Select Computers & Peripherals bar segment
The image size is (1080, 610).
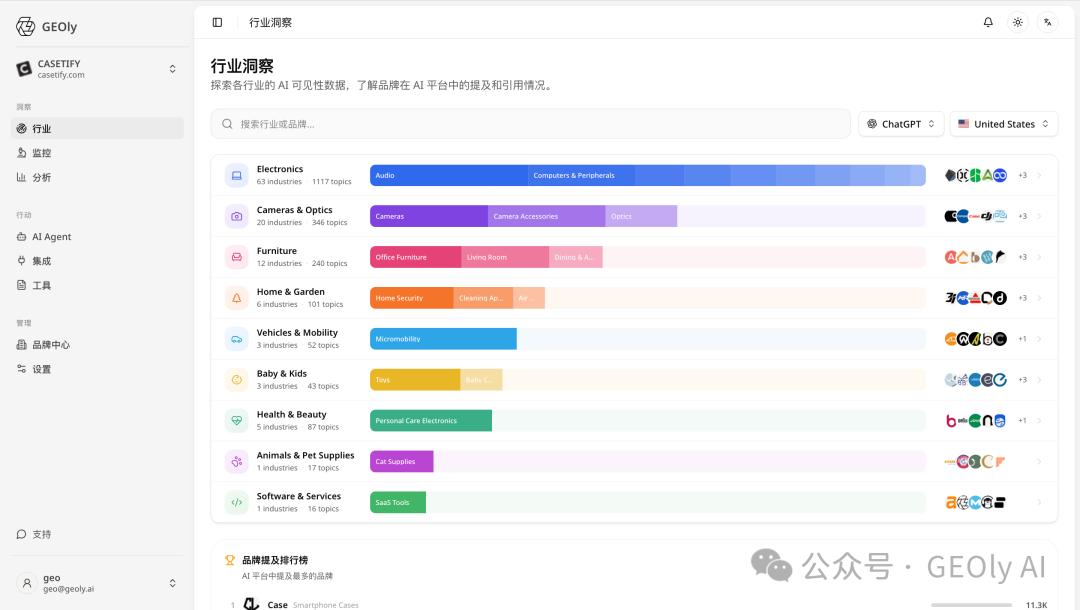pyautogui.click(x=581, y=176)
